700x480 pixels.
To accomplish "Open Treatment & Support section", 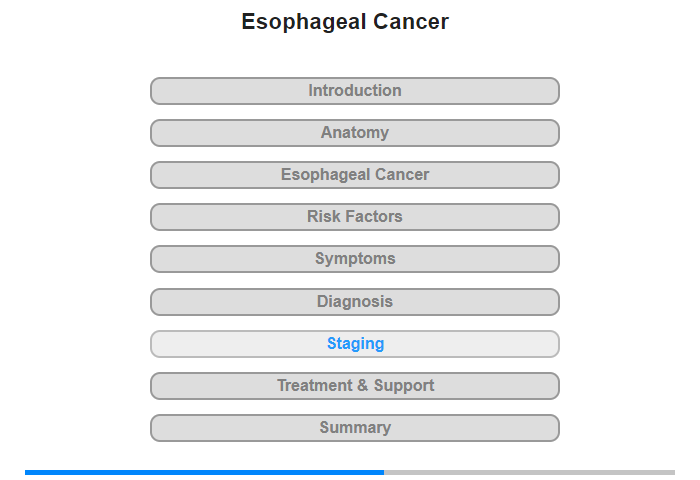I will pos(354,386).
